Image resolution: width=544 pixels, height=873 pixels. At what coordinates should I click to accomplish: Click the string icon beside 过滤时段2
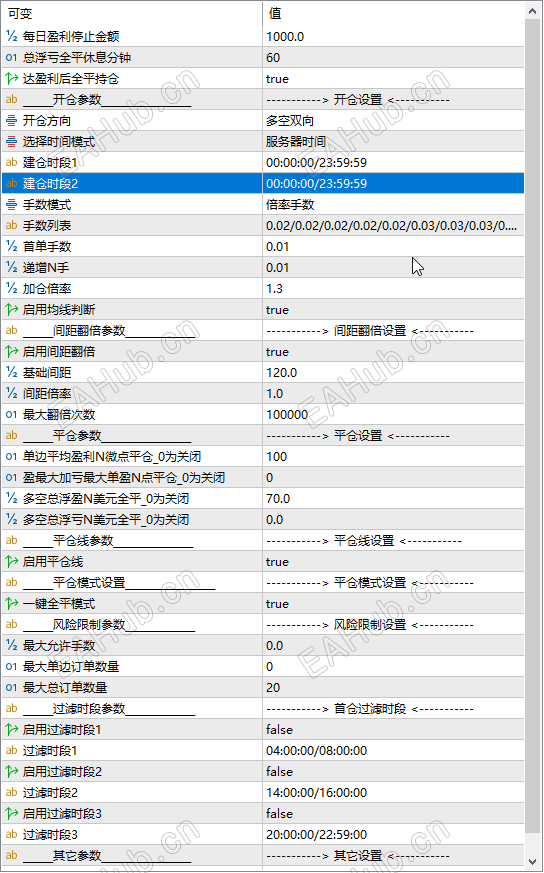[x=11, y=792]
